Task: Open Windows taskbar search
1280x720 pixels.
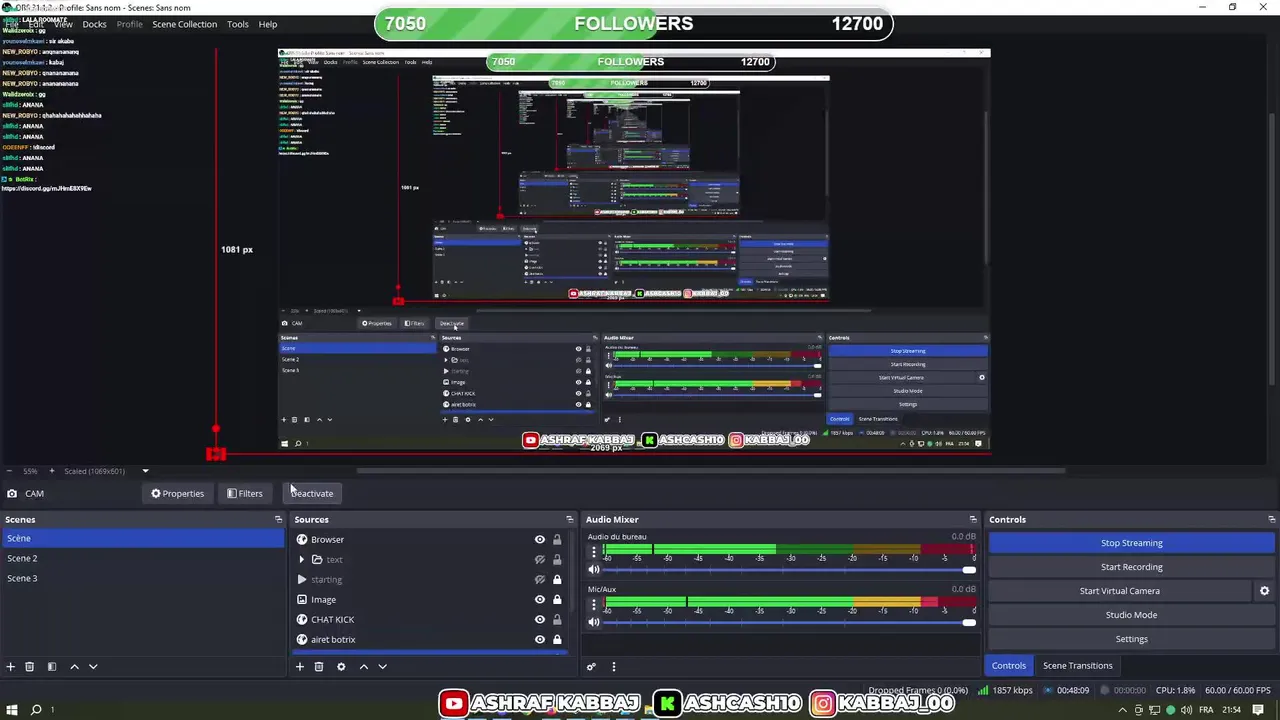Action: 36,710
